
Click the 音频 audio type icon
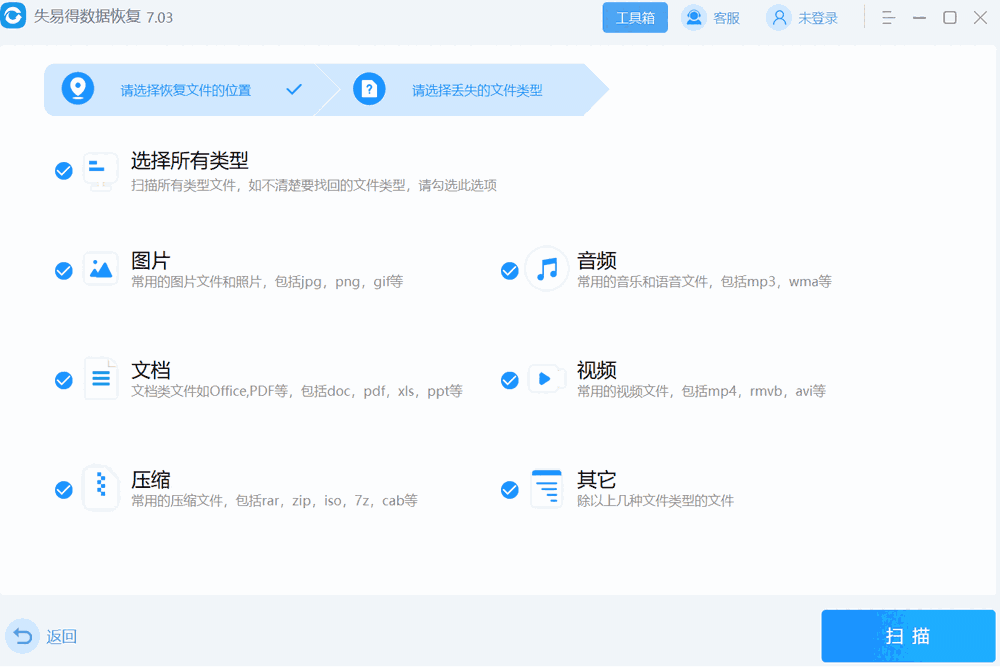[546, 269]
